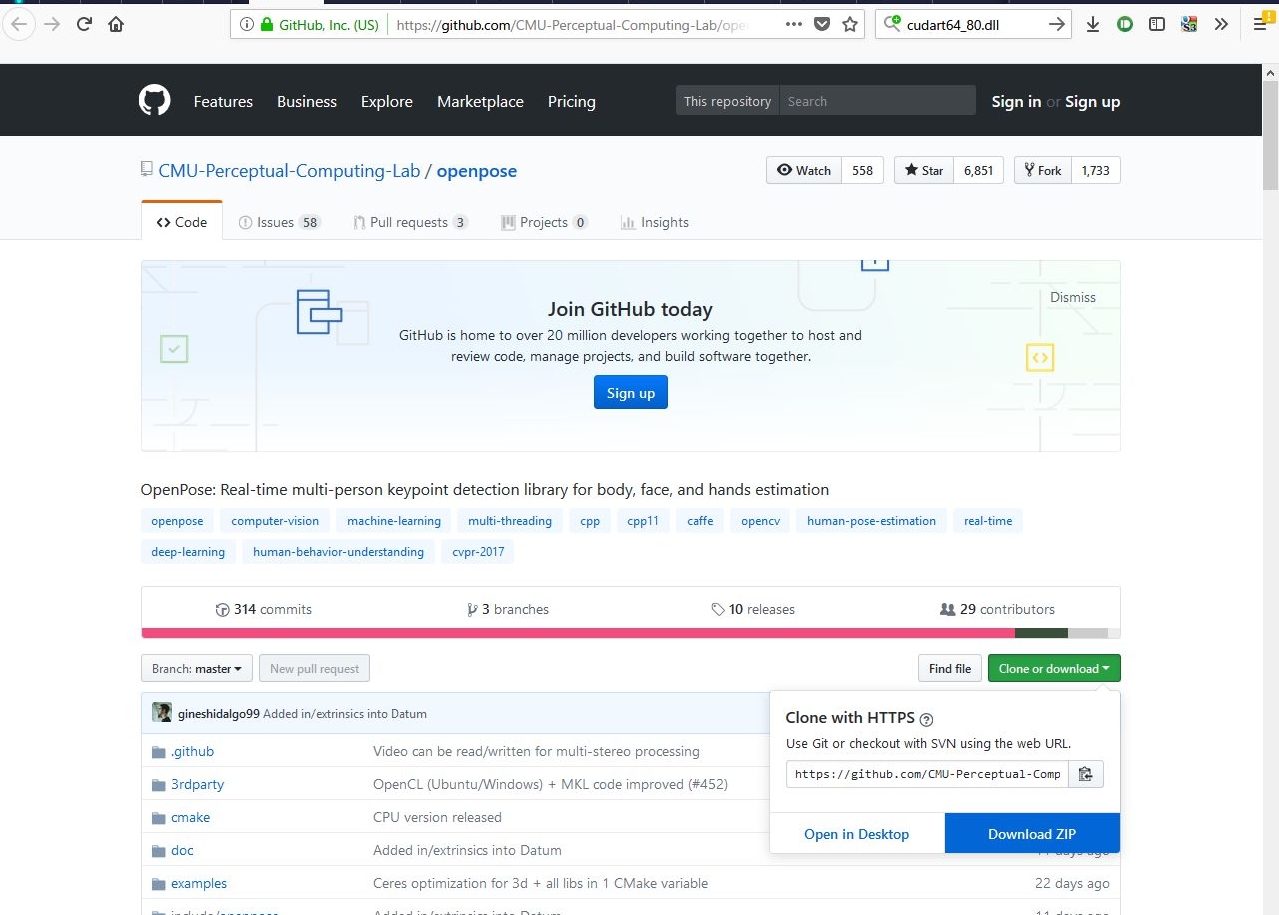Bookmark this page with star icon
This screenshot has height=915, width=1279.
850,25
